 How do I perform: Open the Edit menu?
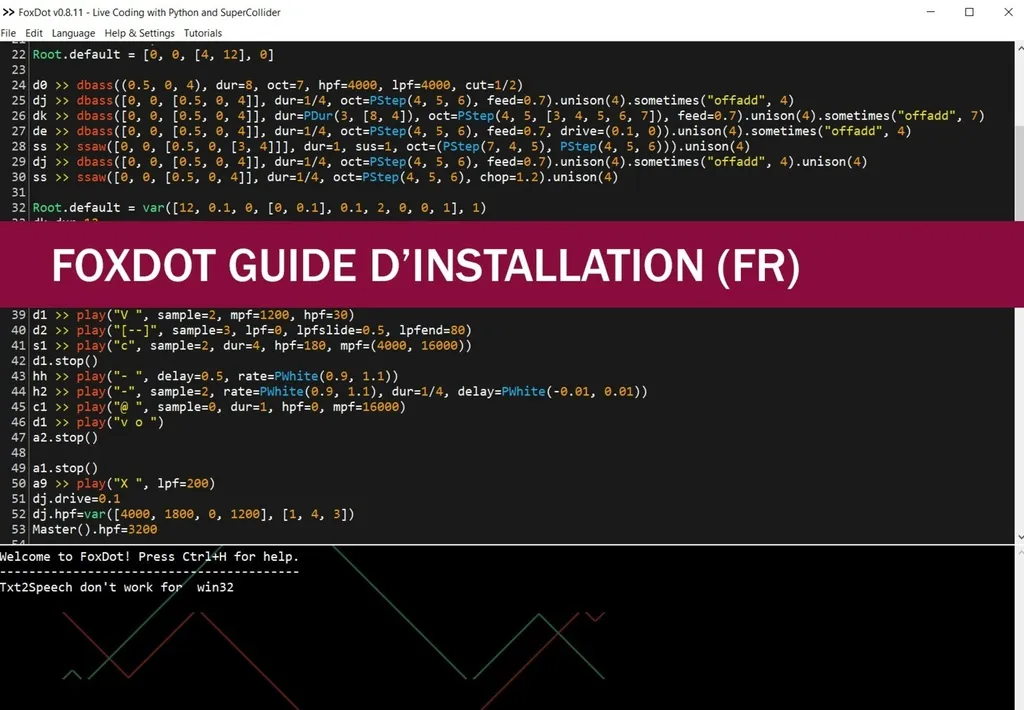(34, 32)
